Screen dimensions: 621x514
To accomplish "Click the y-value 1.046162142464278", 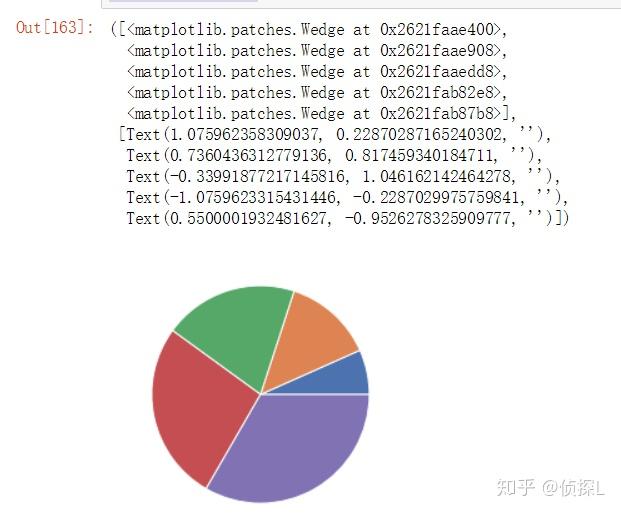I will tap(439, 176).
